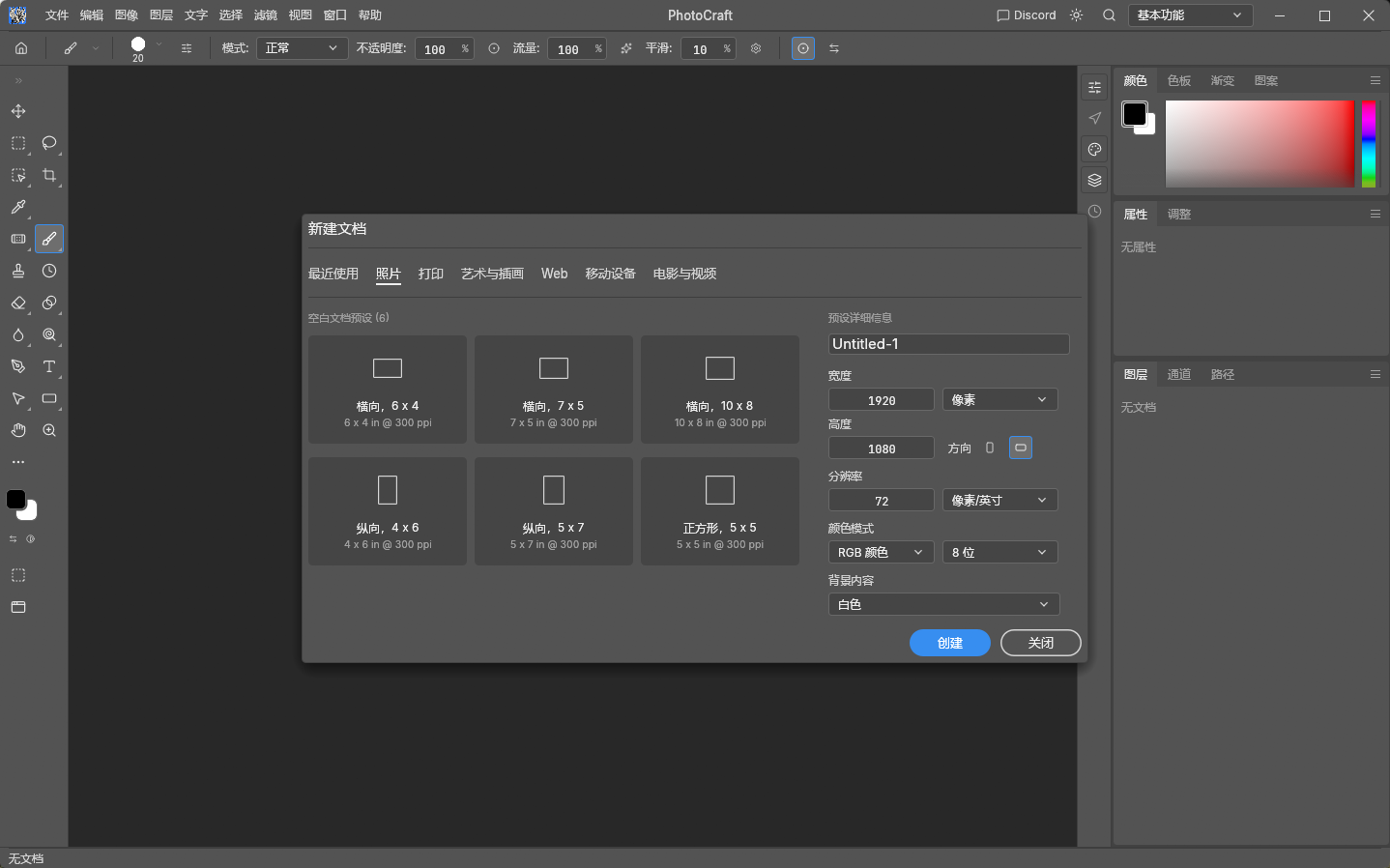Screen dimensions: 1390x868
Task: Toggle Quick Mask mode in the toolbox
Action: tap(18, 575)
